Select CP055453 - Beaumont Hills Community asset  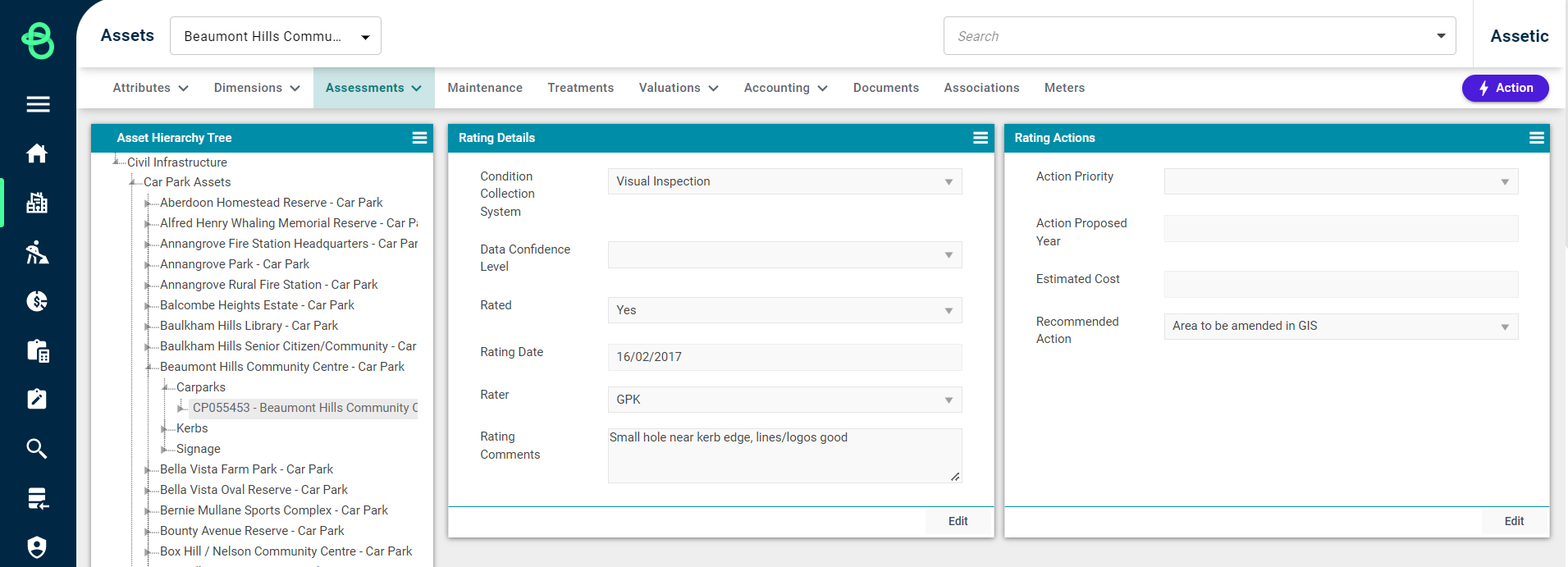tap(304, 408)
